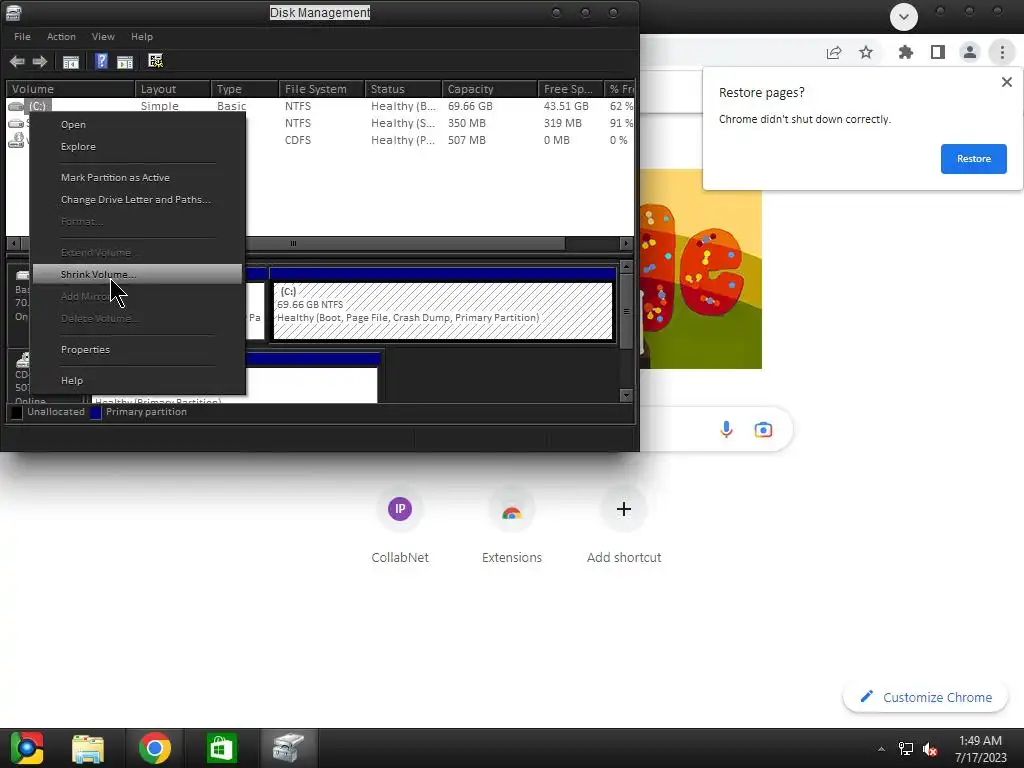
Task: Select Help in the context menu
Action: (138, 381)
